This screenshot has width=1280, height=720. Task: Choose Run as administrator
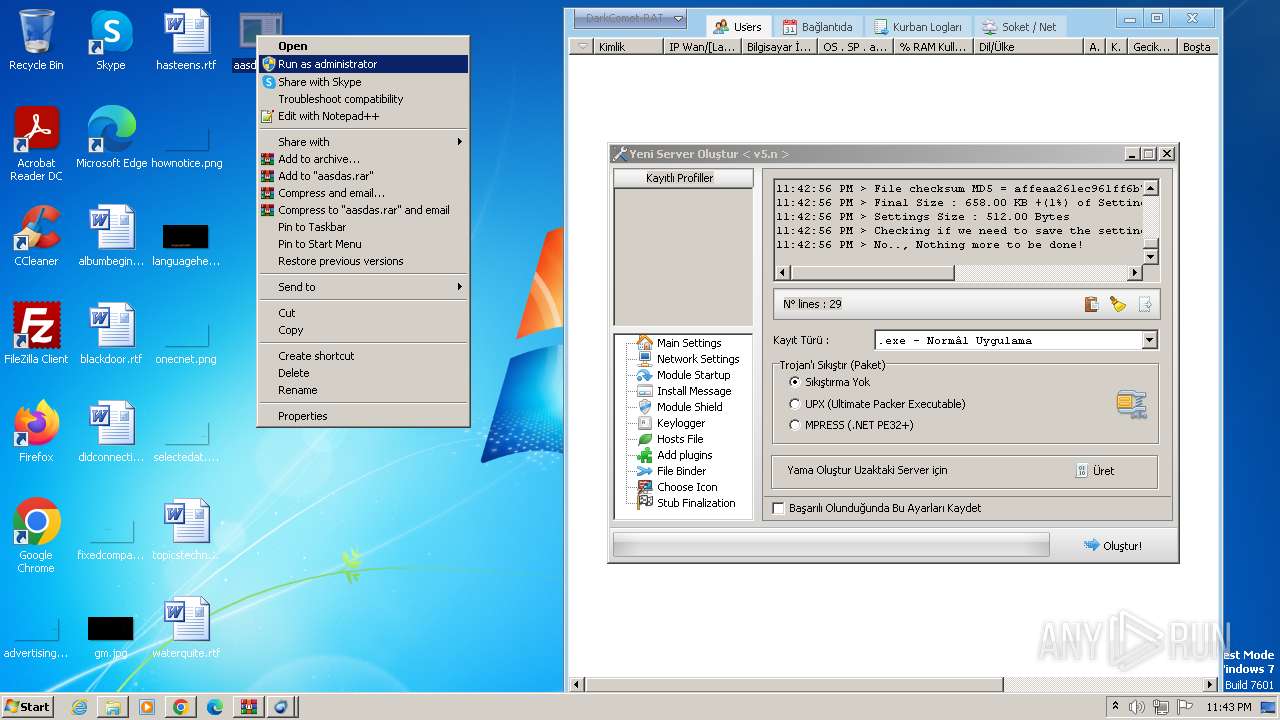pyautogui.click(x=364, y=64)
